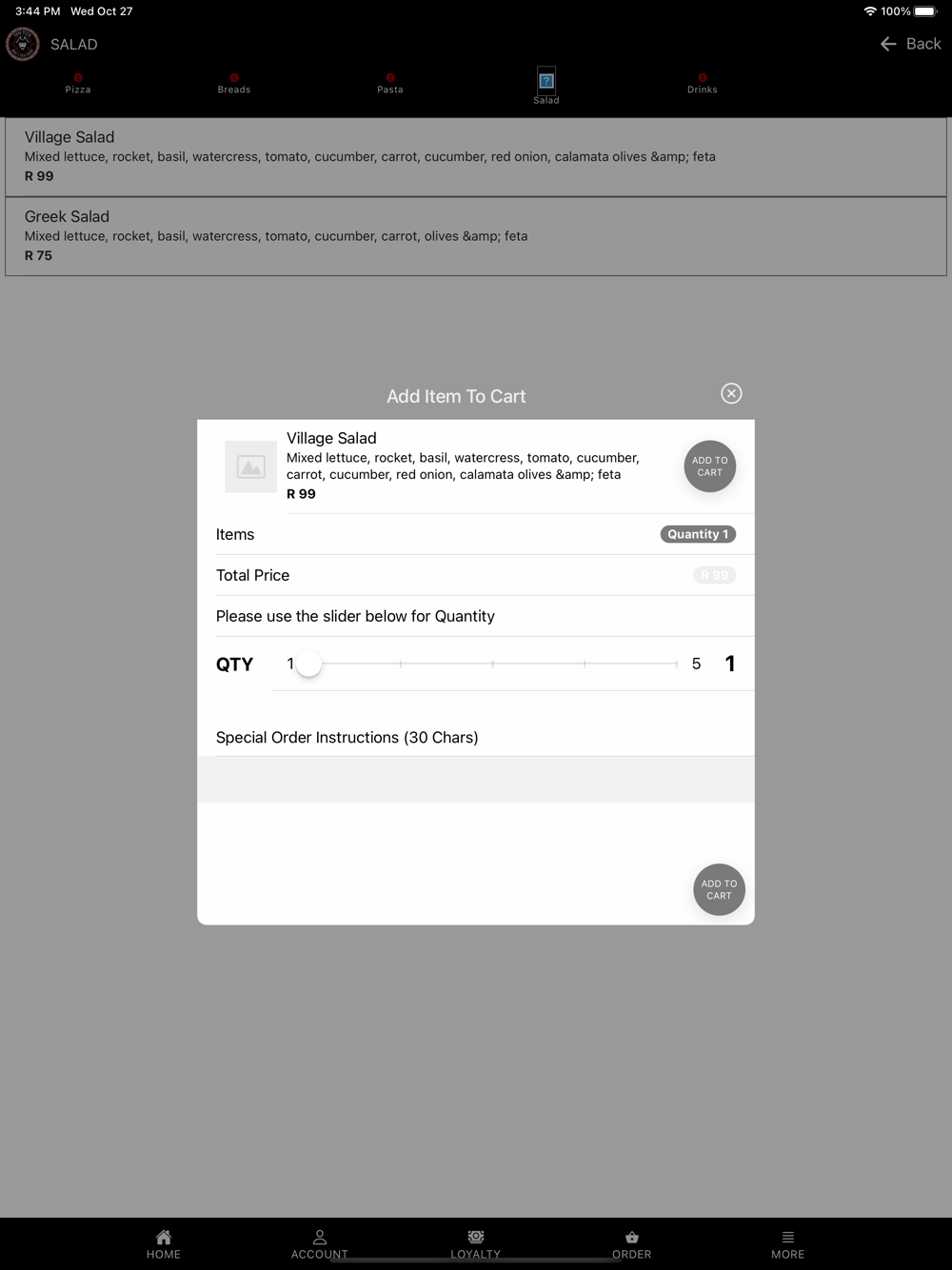
Task: Tap the battery indicator icon
Action: pyautogui.click(x=926, y=11)
